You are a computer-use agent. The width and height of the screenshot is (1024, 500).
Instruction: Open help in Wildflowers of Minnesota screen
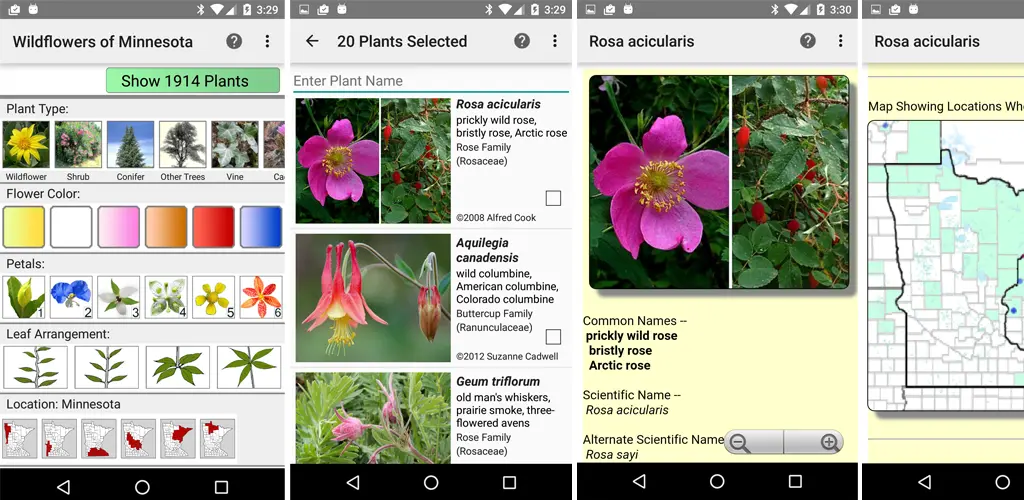(234, 41)
